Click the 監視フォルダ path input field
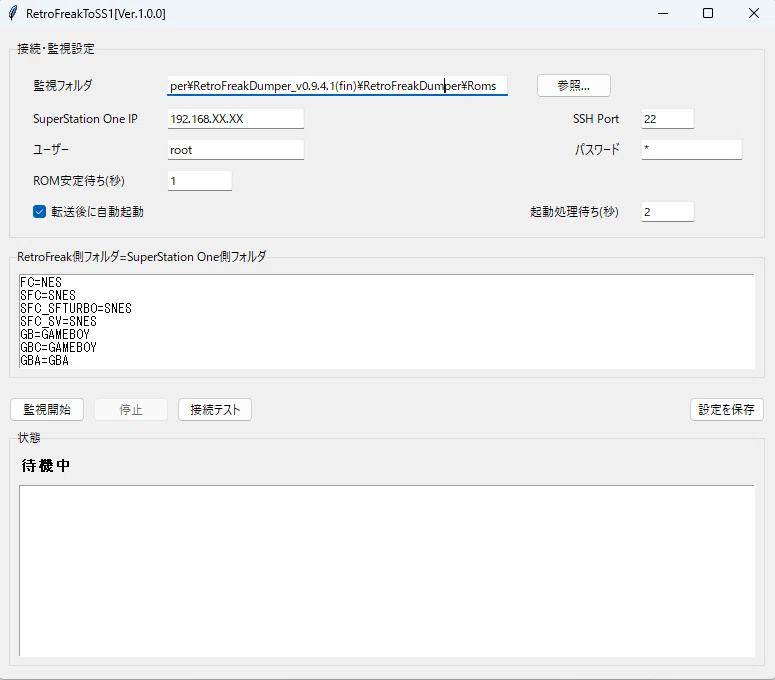Screen dimensions: 775x680 click(x=337, y=85)
